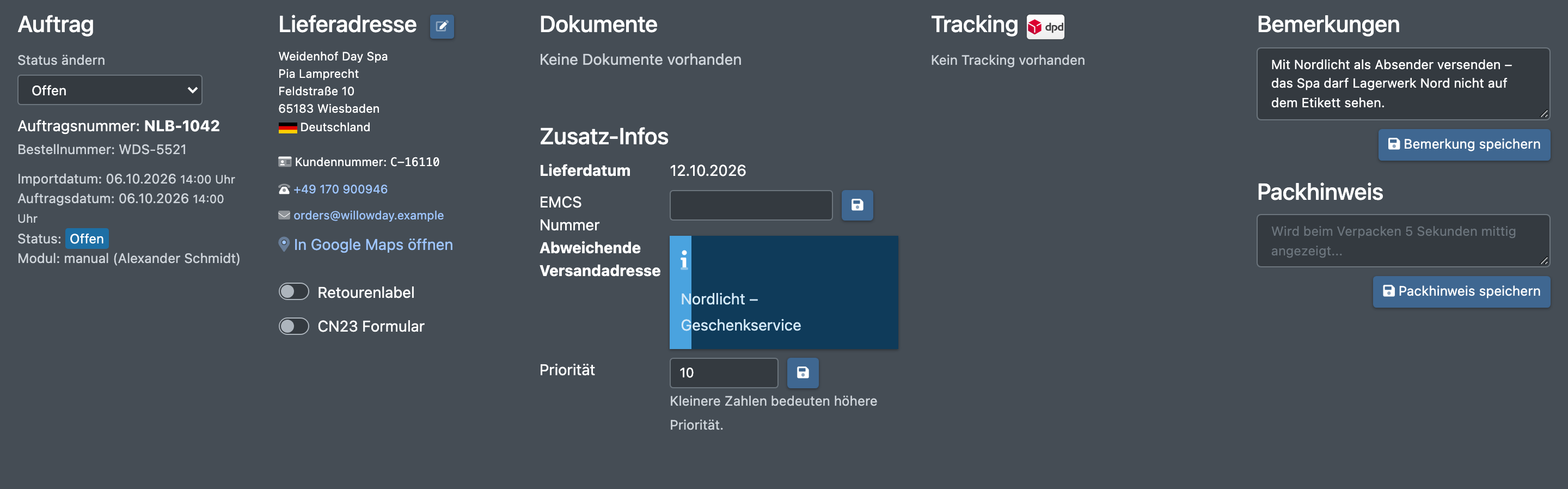1568x489 pixels.
Task: Click Packhinweis speichern button
Action: (1461, 292)
